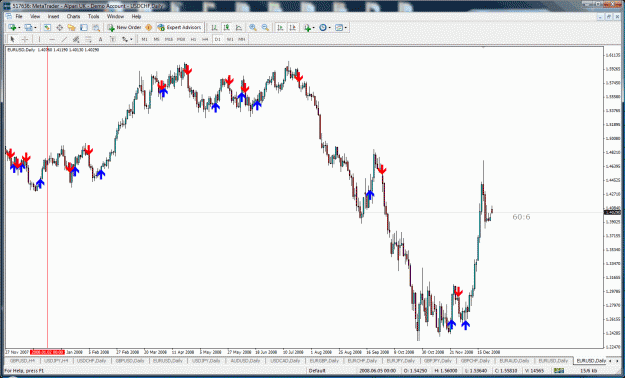This screenshot has height=378, width=625.
Task: Open the Insert menu
Action: 53,16
